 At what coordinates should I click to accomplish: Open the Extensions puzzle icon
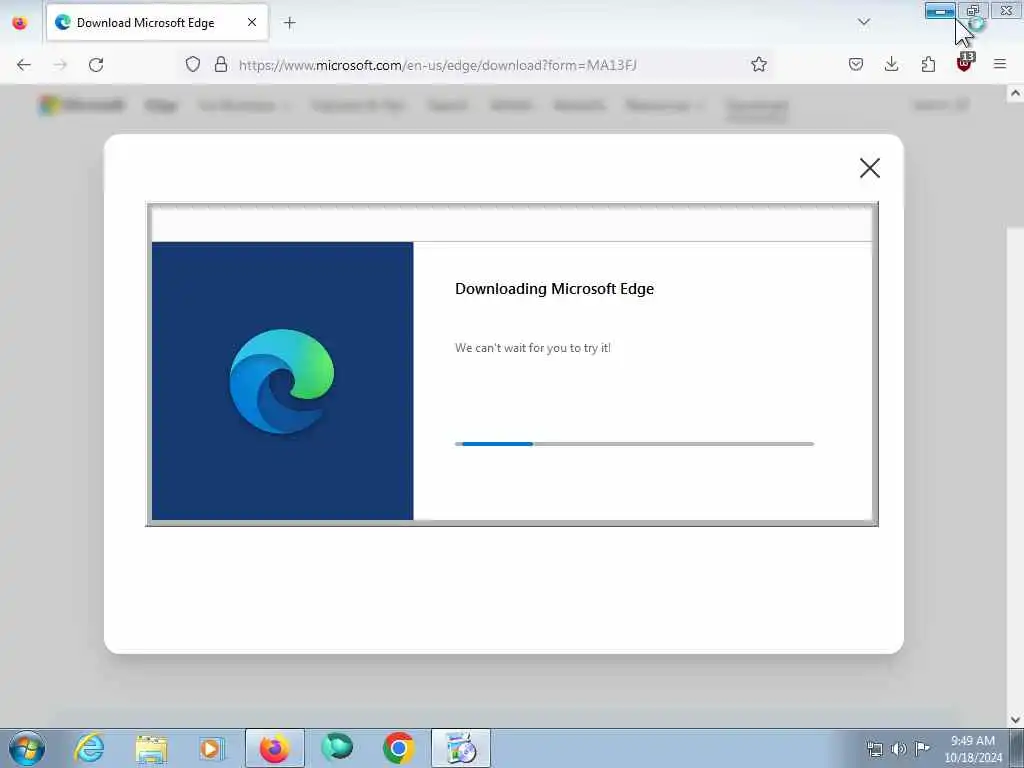point(928,64)
